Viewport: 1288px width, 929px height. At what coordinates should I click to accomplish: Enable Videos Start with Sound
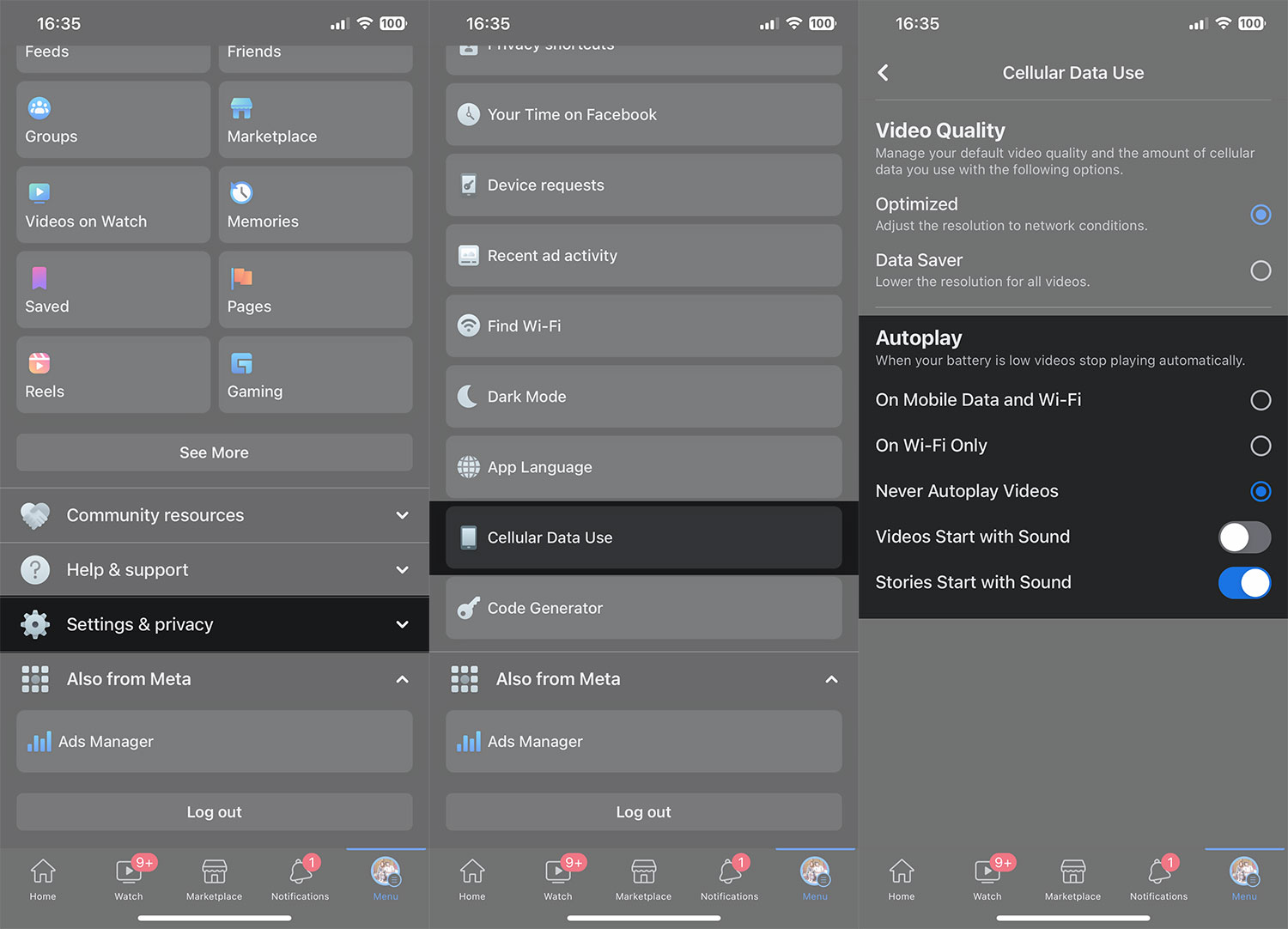click(1243, 537)
